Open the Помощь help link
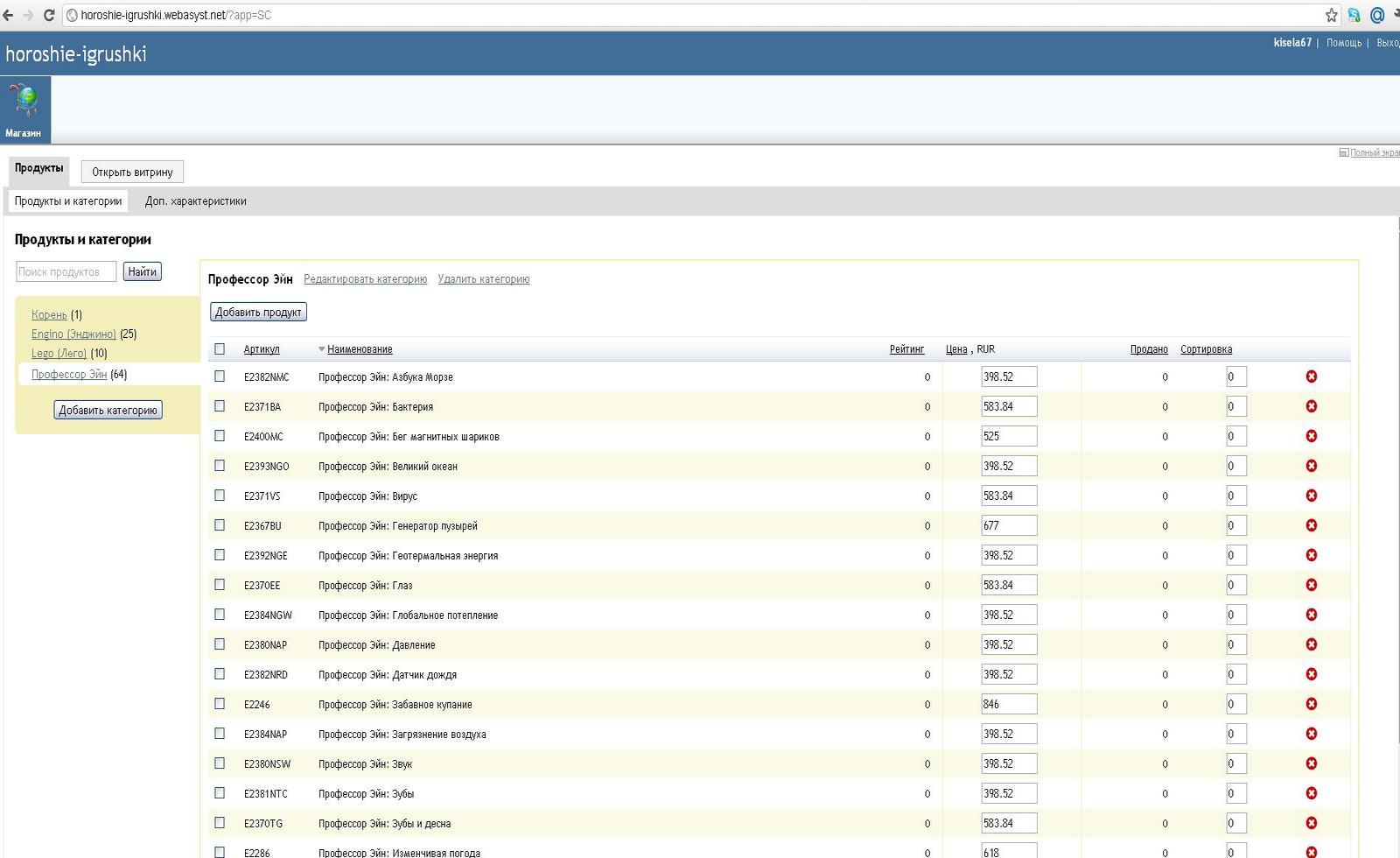The width and height of the screenshot is (1400, 858). pos(1344,43)
